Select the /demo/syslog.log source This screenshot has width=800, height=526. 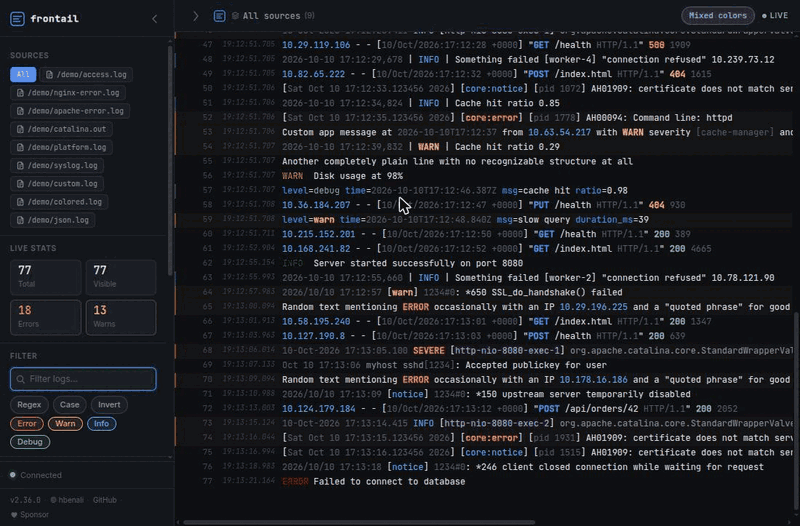57,166
